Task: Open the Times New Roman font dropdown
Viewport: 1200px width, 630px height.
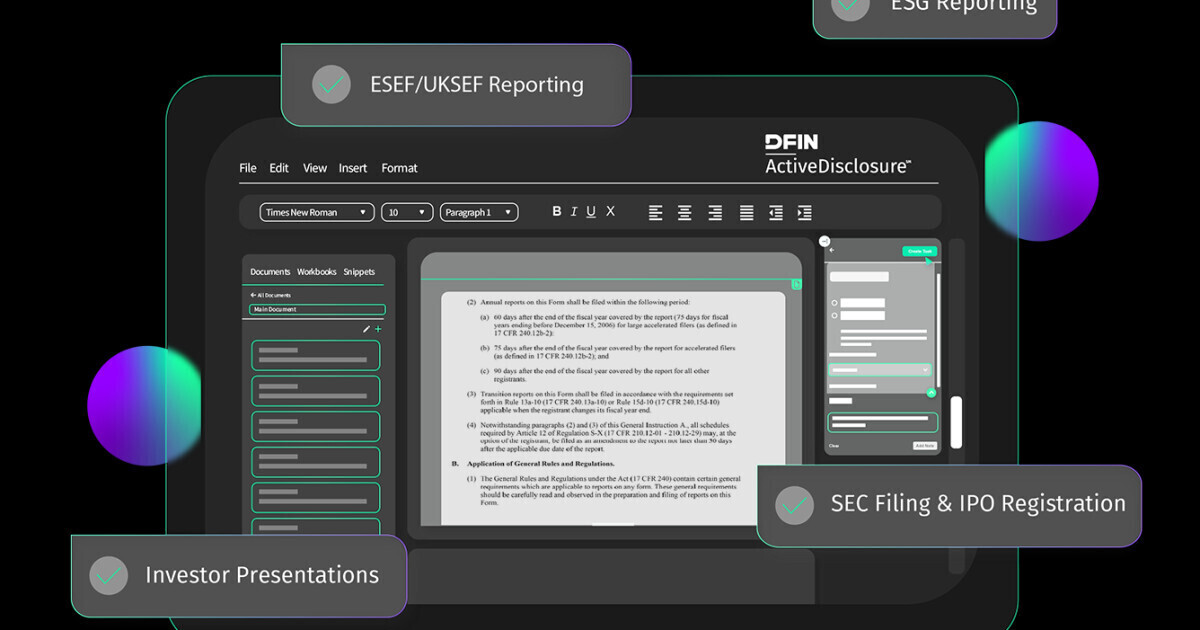Action: (317, 212)
